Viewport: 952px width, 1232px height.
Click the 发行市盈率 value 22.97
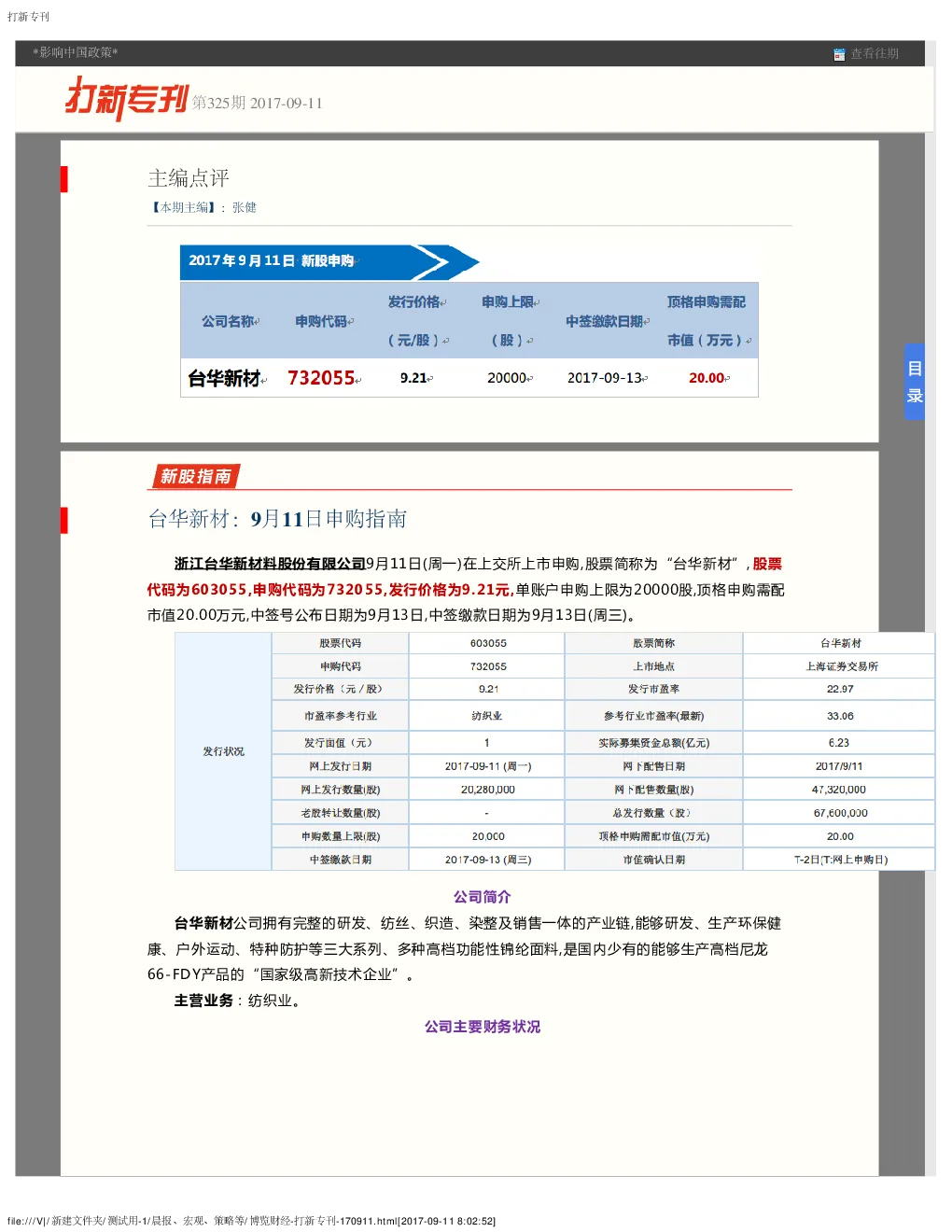pyautogui.click(x=840, y=689)
